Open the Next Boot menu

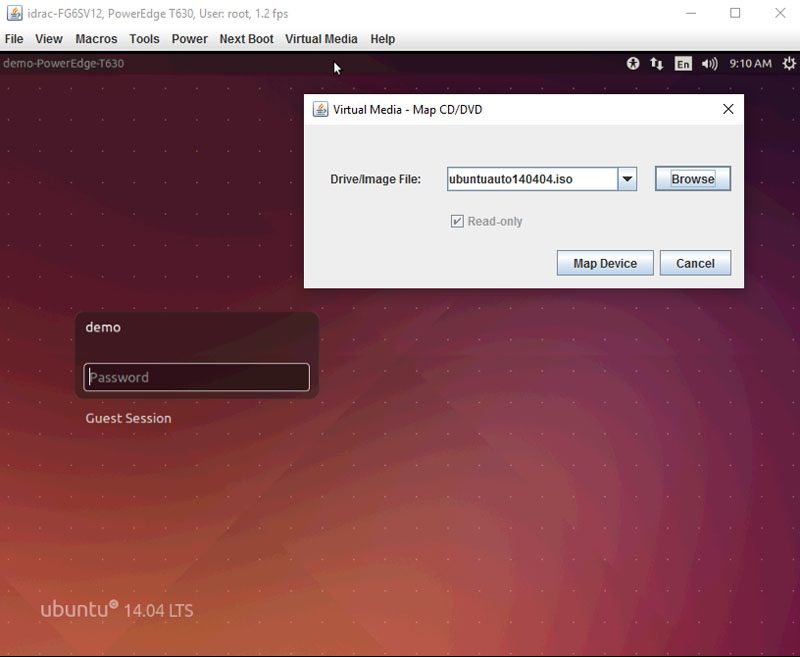pyautogui.click(x=246, y=39)
